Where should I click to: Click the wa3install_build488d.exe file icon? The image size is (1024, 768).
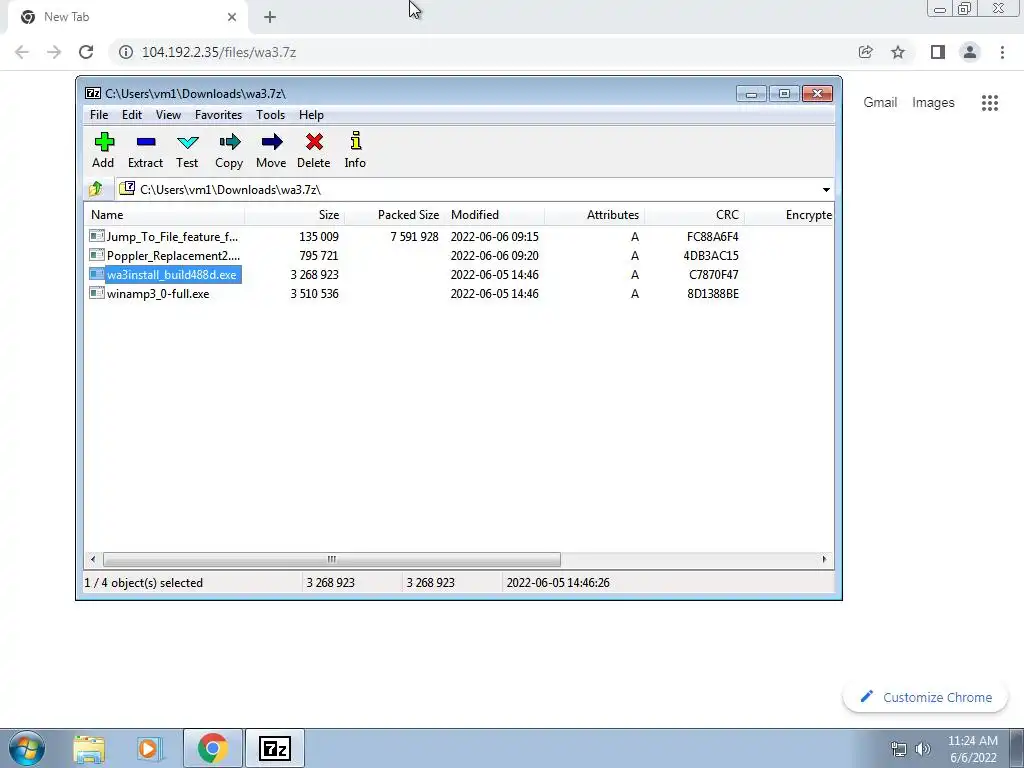click(97, 274)
